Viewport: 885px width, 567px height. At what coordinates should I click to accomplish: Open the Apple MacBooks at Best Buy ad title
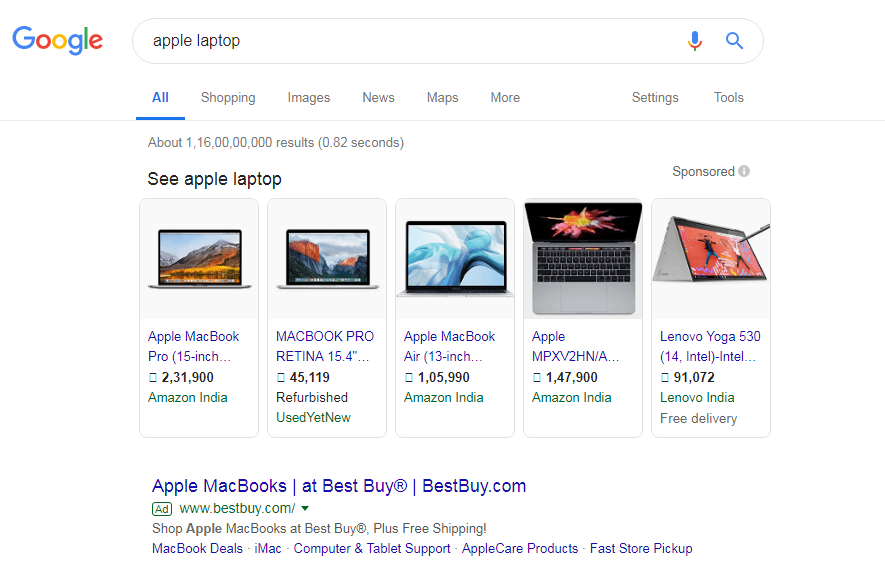[339, 486]
